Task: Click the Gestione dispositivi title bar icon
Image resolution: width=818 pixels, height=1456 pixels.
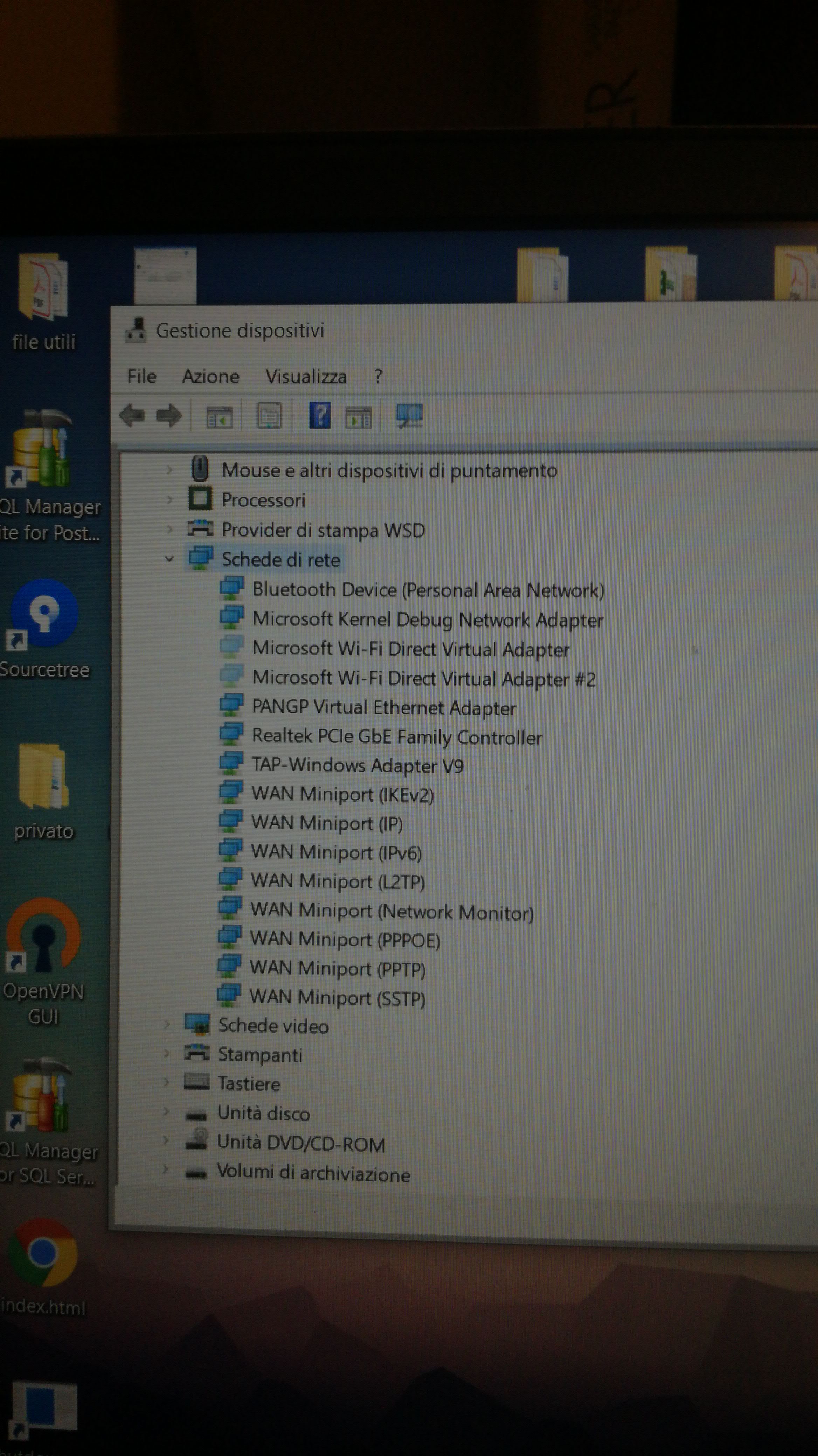Action: (135, 330)
